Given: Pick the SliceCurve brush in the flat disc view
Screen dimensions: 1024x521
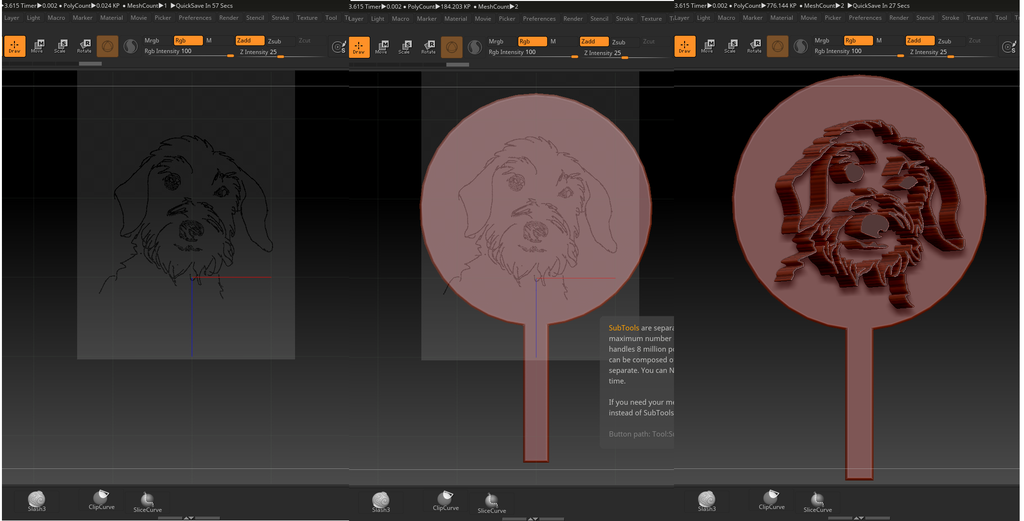Looking at the screenshot, I should [492, 502].
